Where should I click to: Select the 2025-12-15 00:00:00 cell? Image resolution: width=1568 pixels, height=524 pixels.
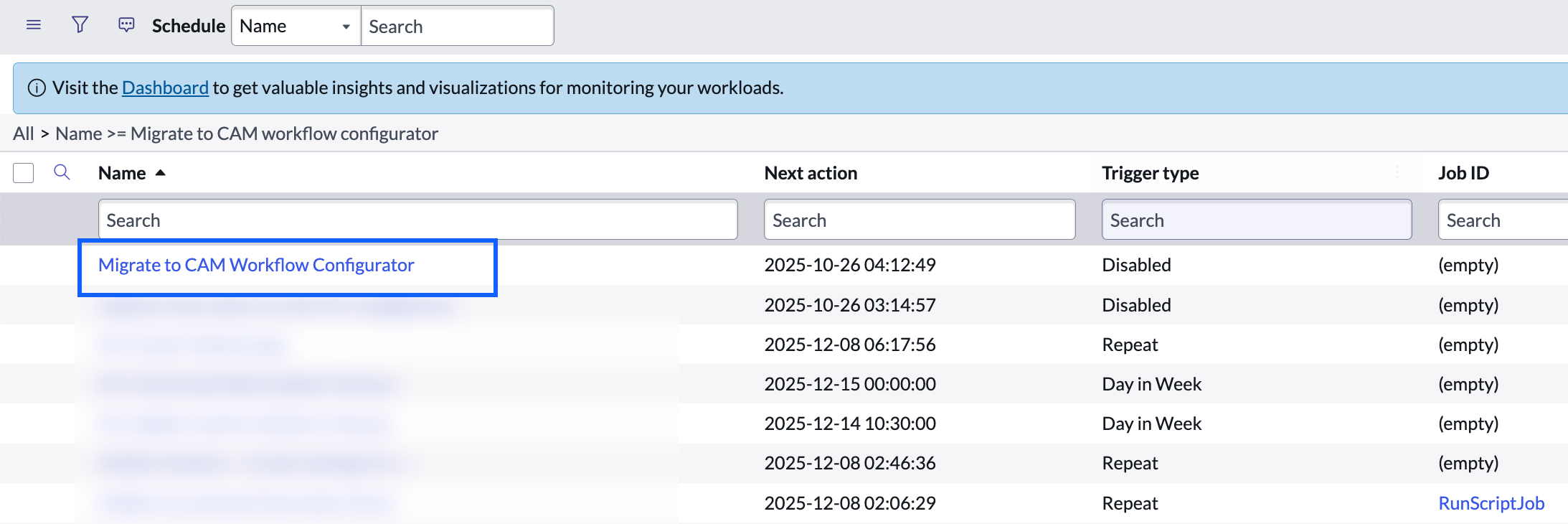850,384
